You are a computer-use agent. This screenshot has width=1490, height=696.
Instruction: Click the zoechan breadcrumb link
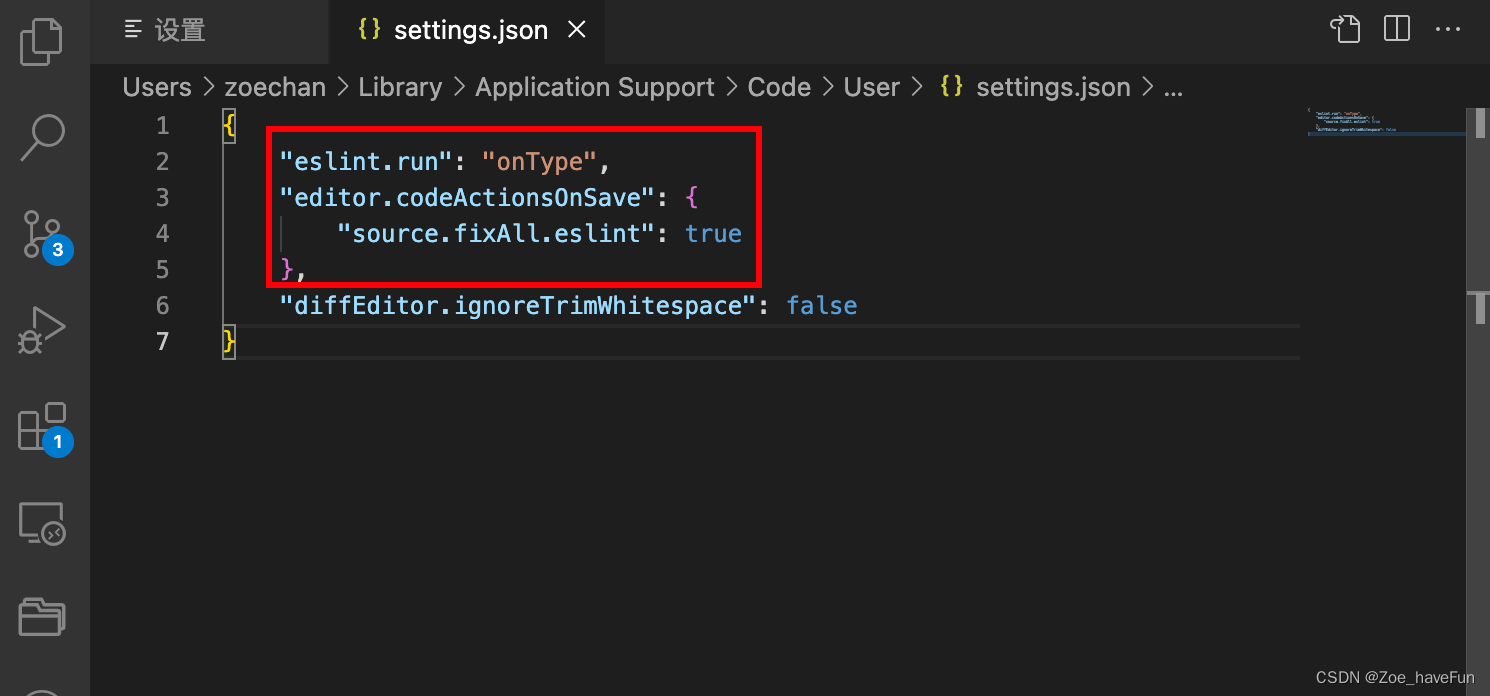click(274, 87)
